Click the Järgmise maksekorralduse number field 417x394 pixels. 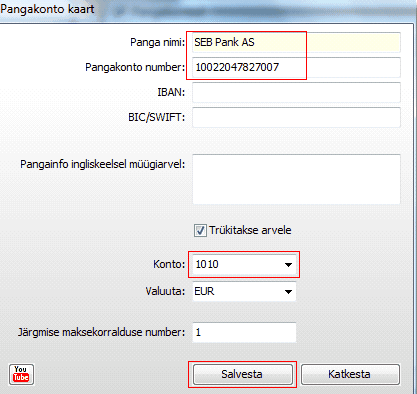244,332
